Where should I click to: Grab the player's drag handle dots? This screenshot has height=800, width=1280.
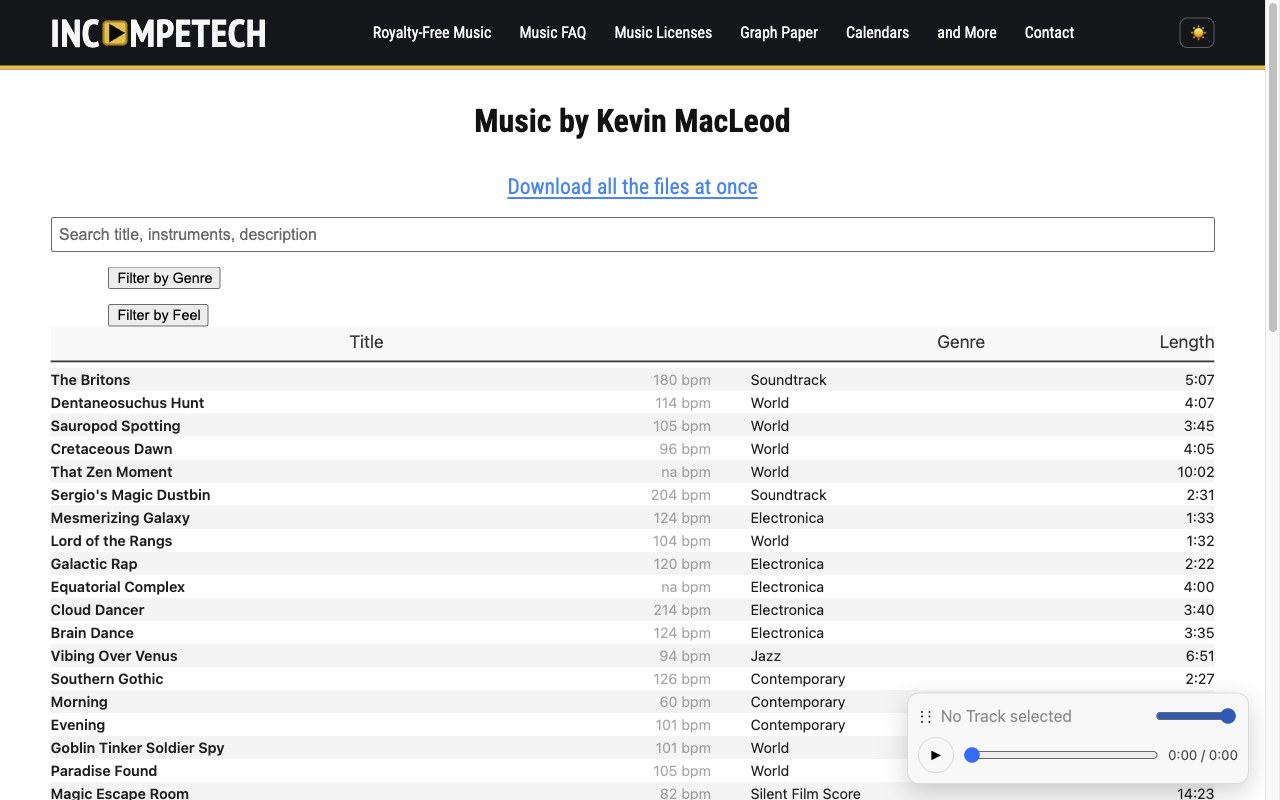[925, 716]
